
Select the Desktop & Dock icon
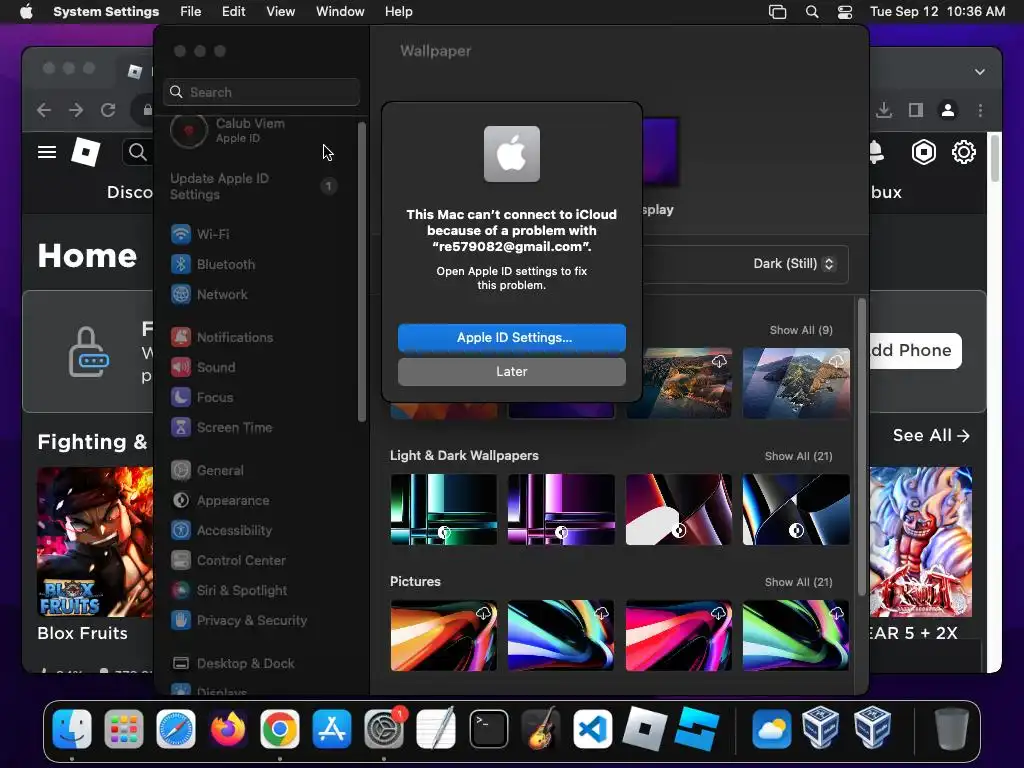tap(181, 664)
